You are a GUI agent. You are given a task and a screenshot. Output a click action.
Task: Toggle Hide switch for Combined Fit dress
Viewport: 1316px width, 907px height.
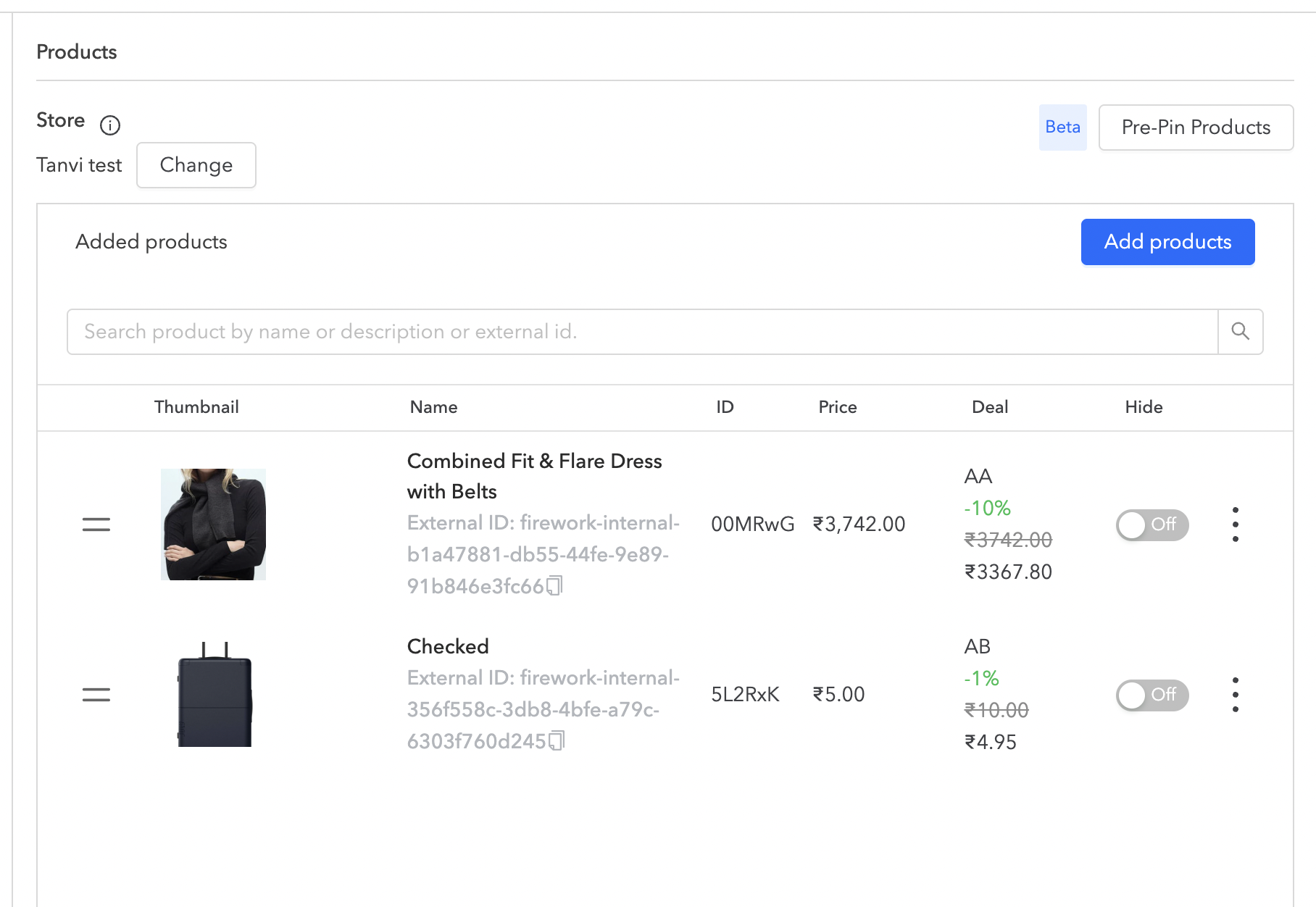[1151, 524]
